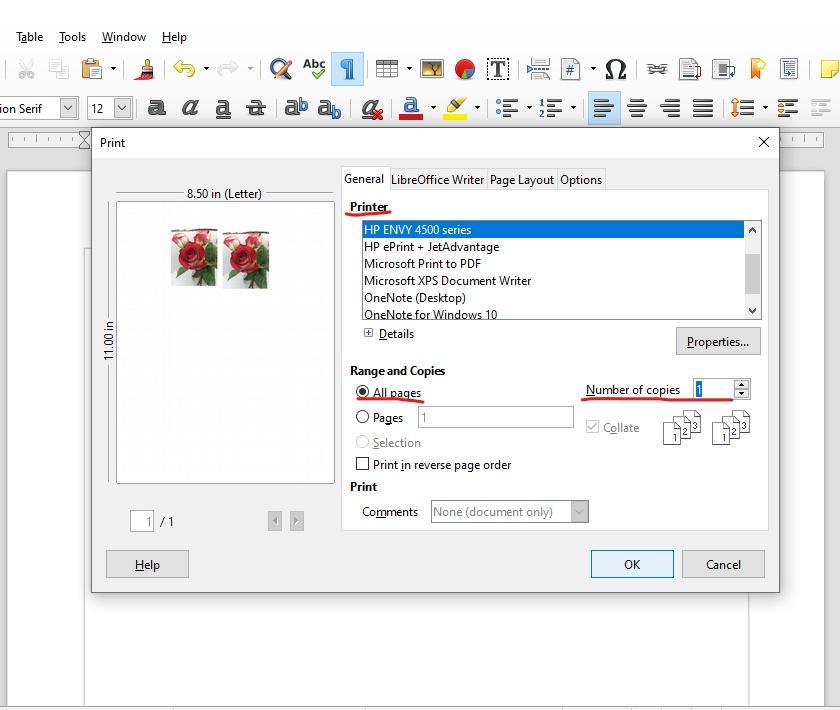Select the All pages radio button
840x710 pixels.
point(364,394)
